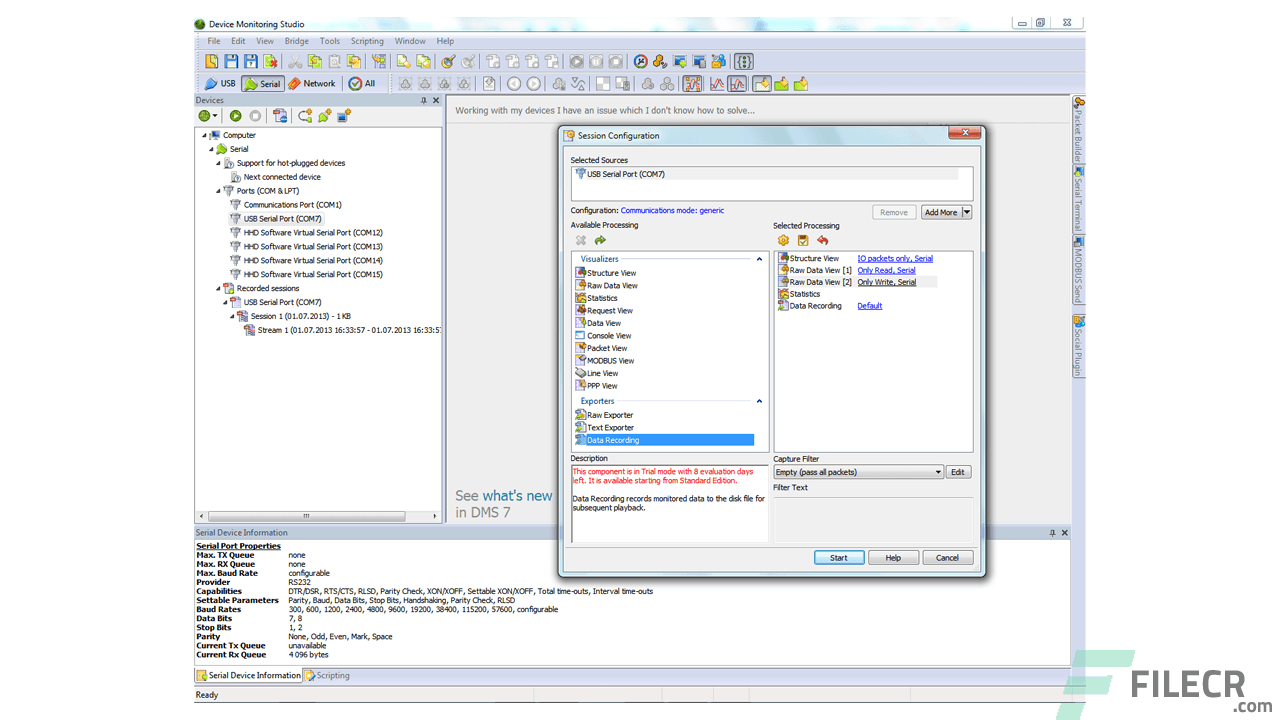The image size is (1280, 720).
Task: Click the New document toolbar icon
Action: coord(212,61)
